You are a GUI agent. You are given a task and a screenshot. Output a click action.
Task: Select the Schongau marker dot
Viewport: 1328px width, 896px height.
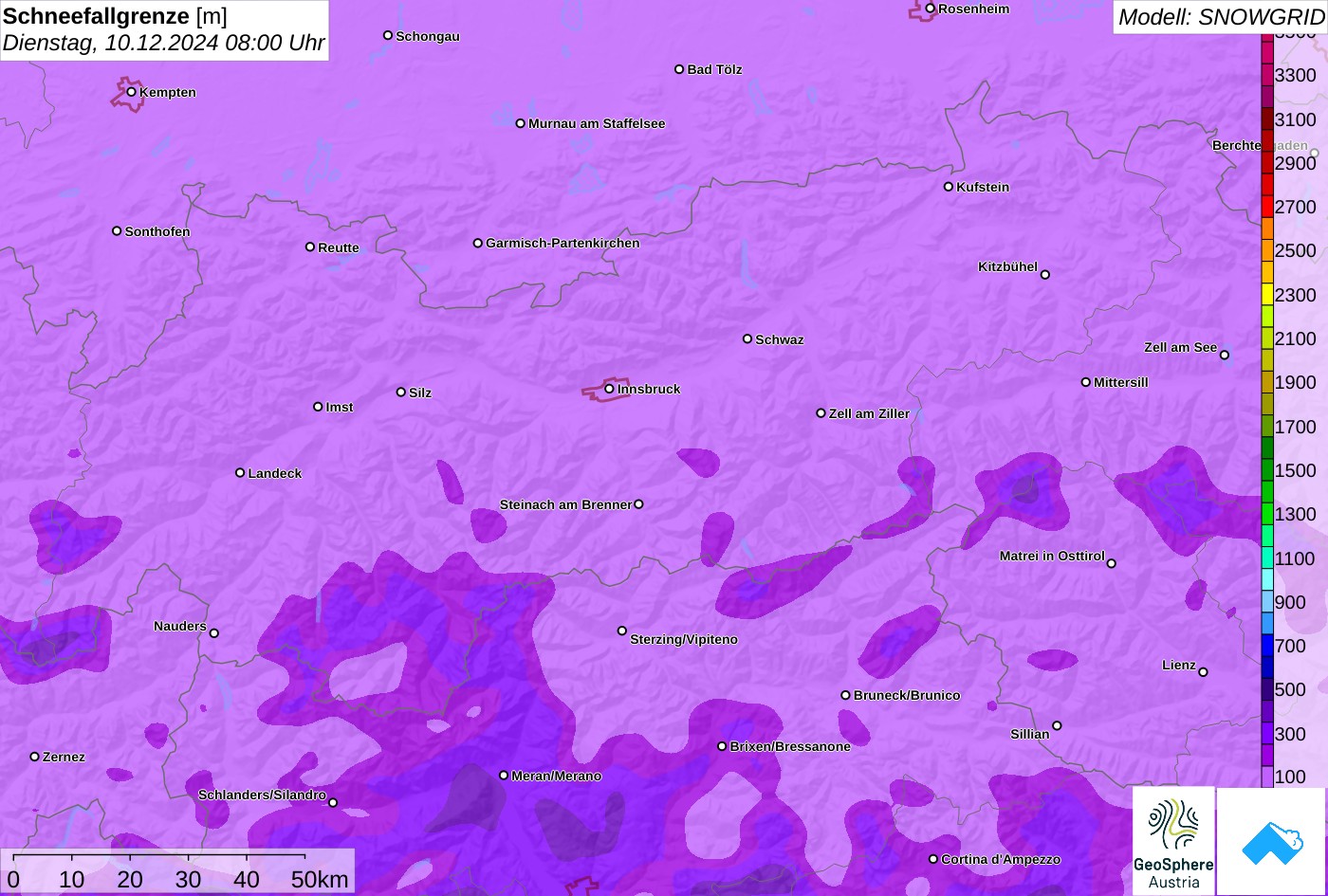(388, 35)
